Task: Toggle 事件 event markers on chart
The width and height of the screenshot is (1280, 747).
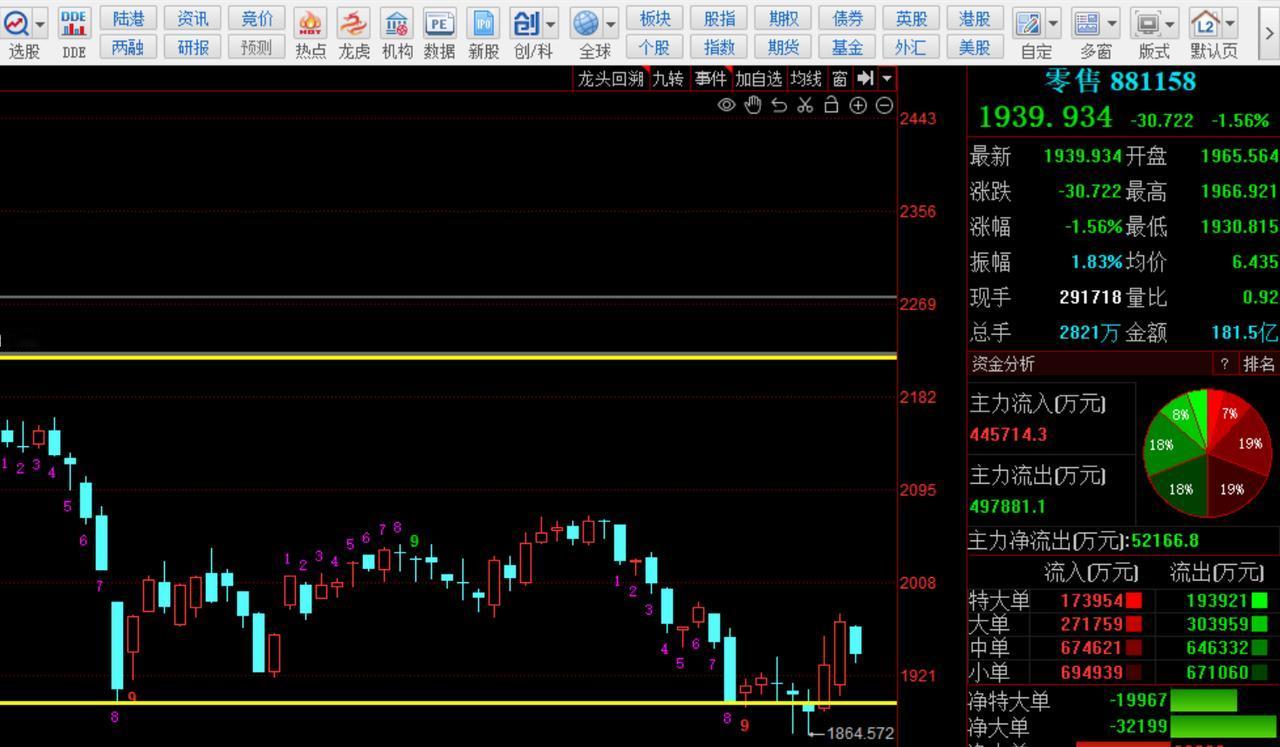Action: click(711, 78)
